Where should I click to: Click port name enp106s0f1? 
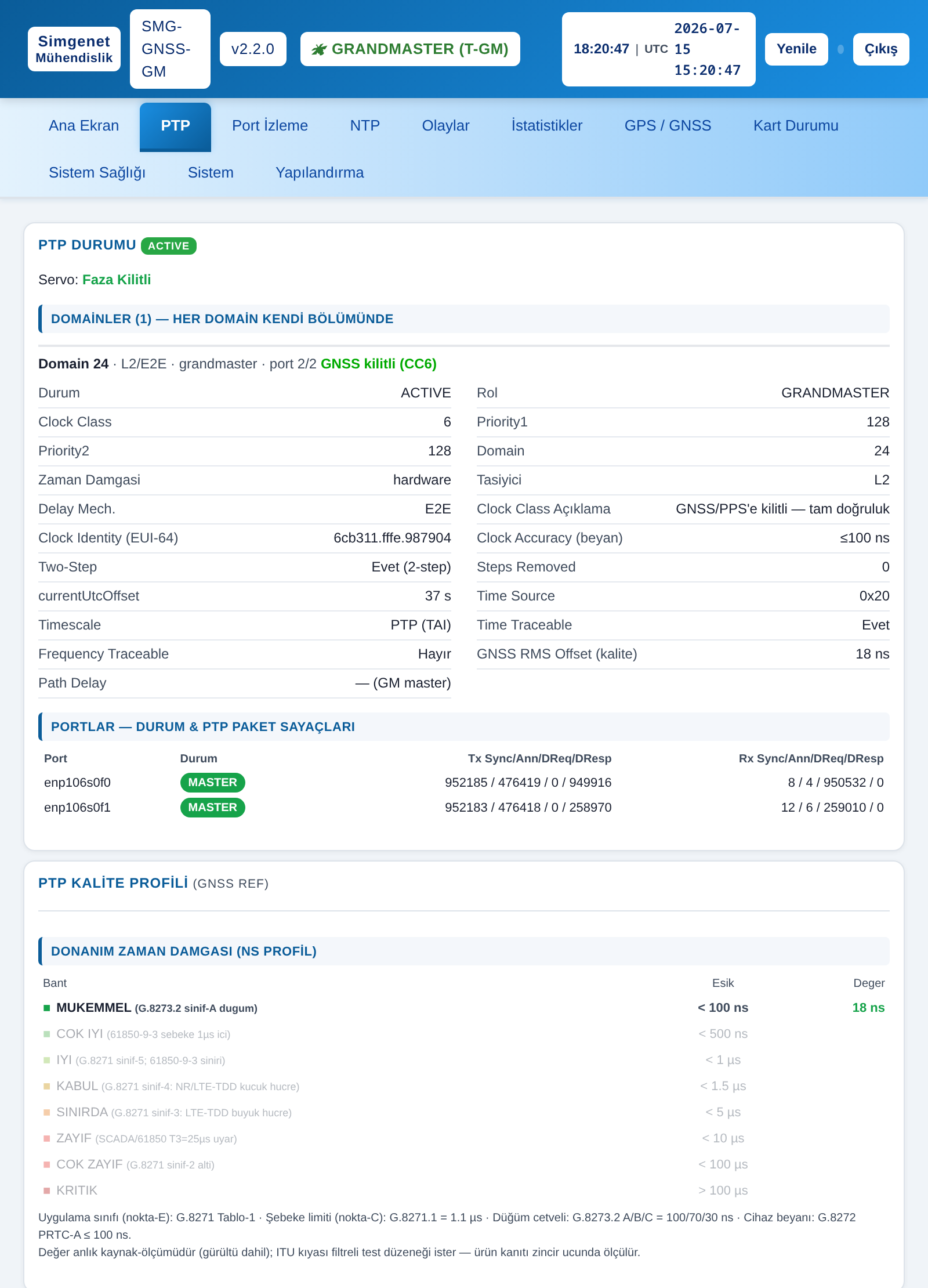coord(77,808)
